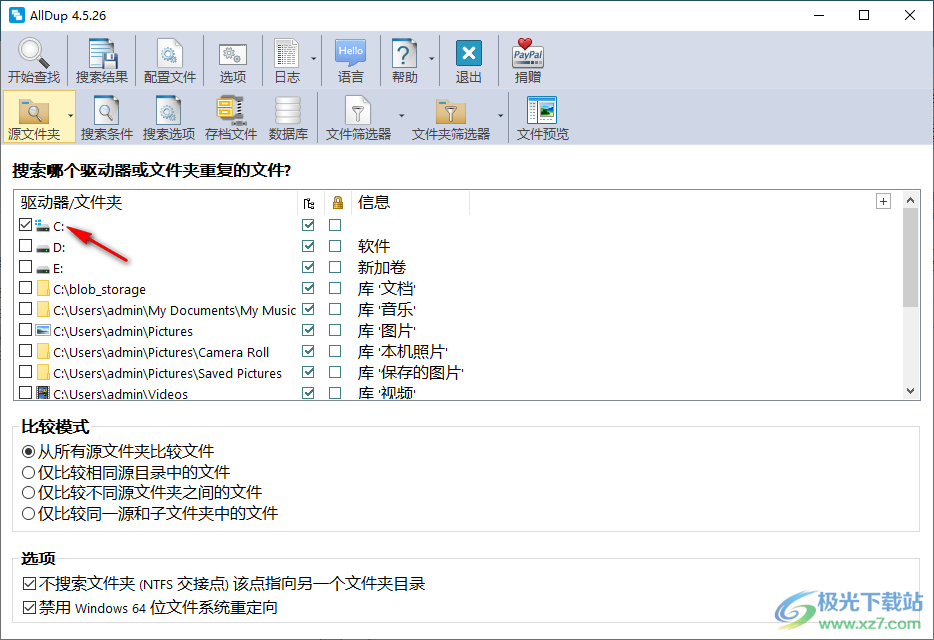Screen dimensions: 934x640
Task: Click the D: drive icon
Action: pos(42,247)
